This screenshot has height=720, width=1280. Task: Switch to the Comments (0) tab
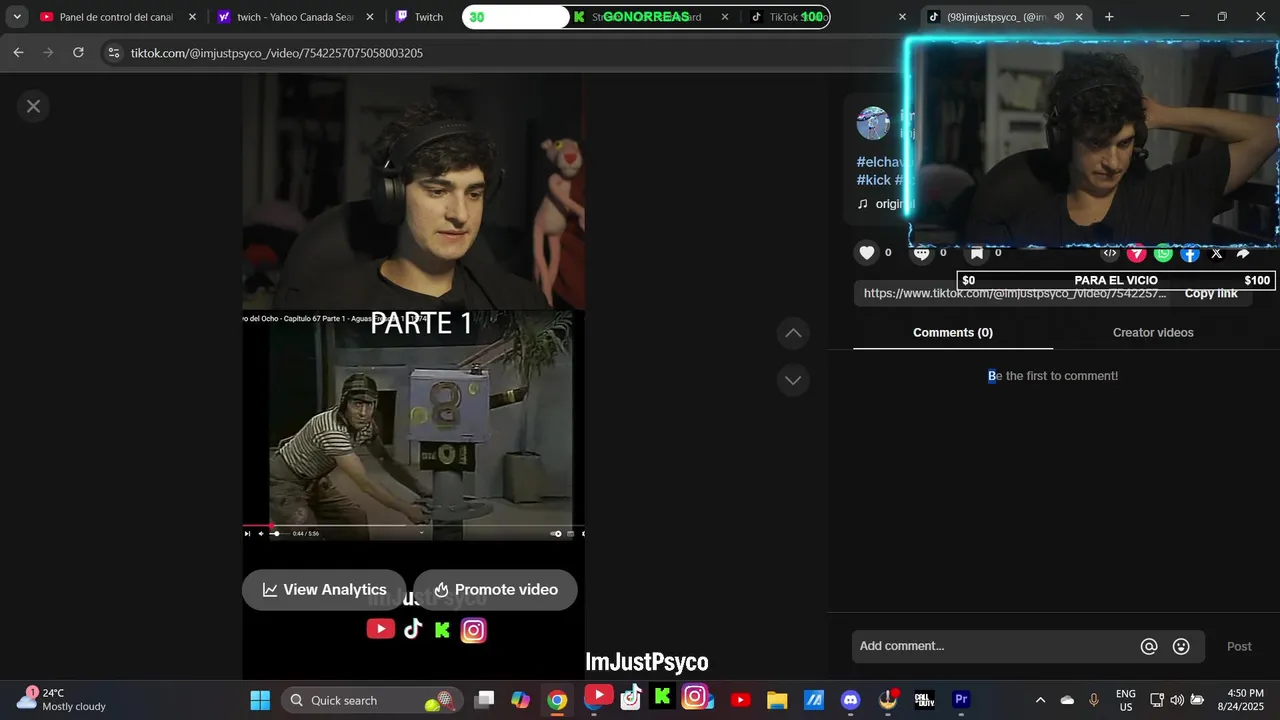coord(953,332)
